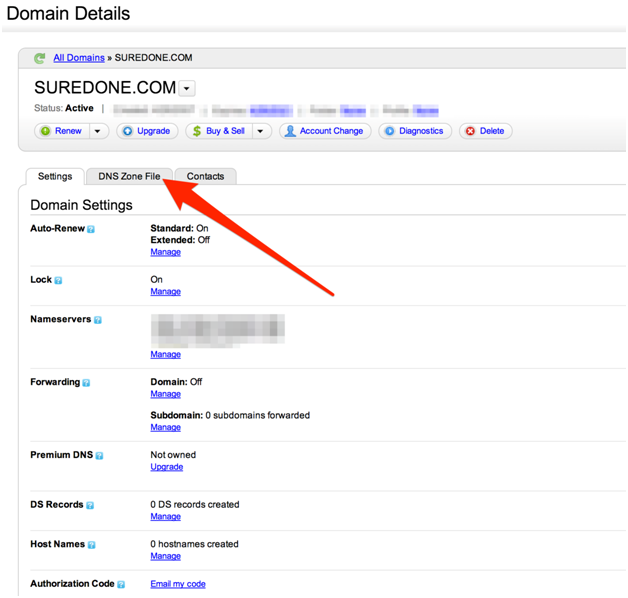Click the 'Standard: On' text
This screenshot has width=628, height=598.
tap(179, 228)
